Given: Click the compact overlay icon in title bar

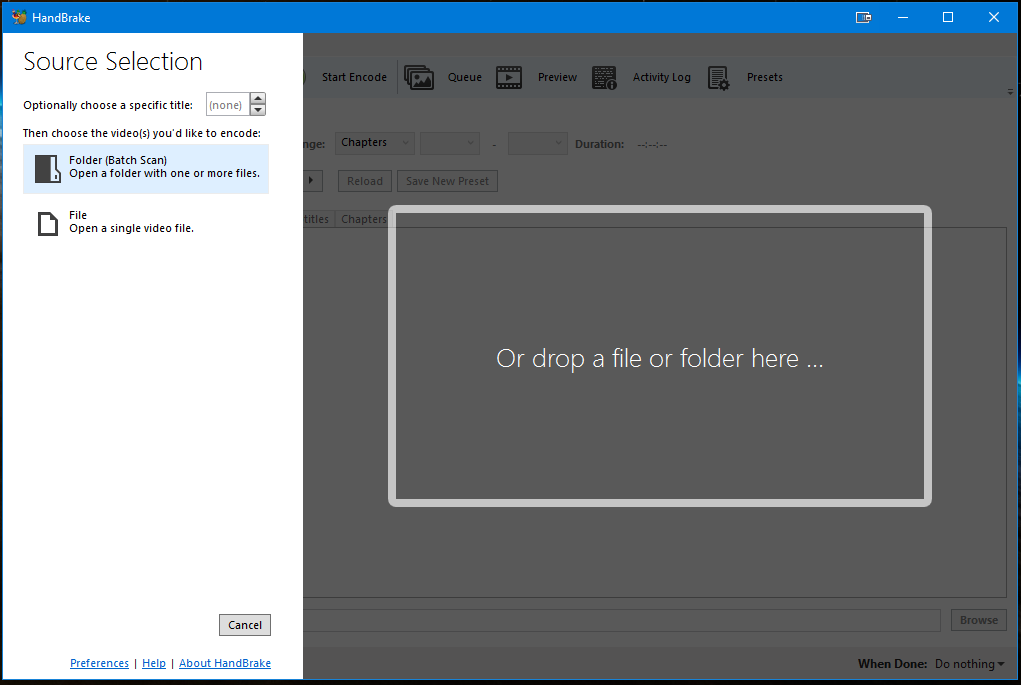Looking at the screenshot, I should click(x=863, y=18).
